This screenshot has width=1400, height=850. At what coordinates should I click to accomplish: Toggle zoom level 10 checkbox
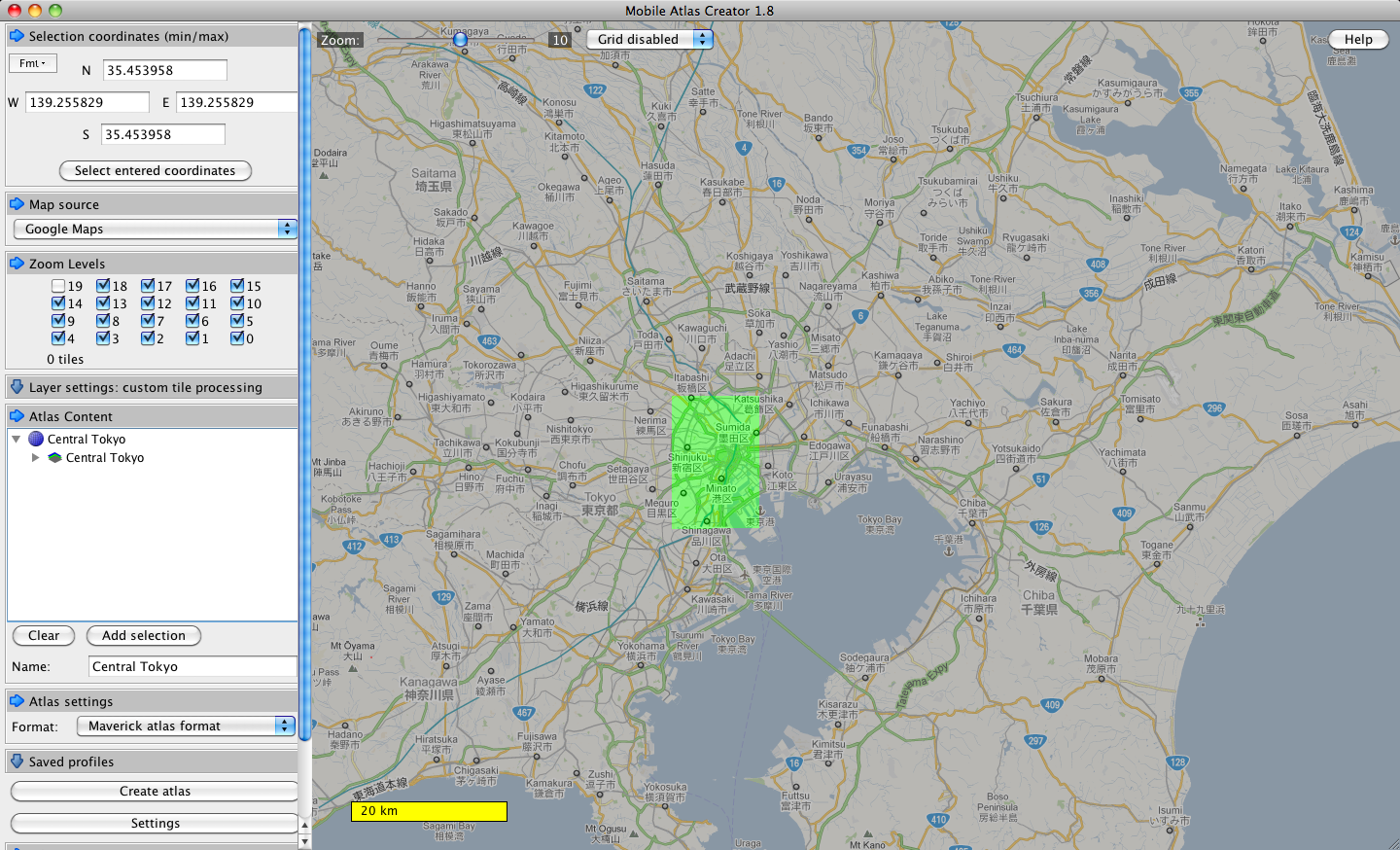coord(237,303)
